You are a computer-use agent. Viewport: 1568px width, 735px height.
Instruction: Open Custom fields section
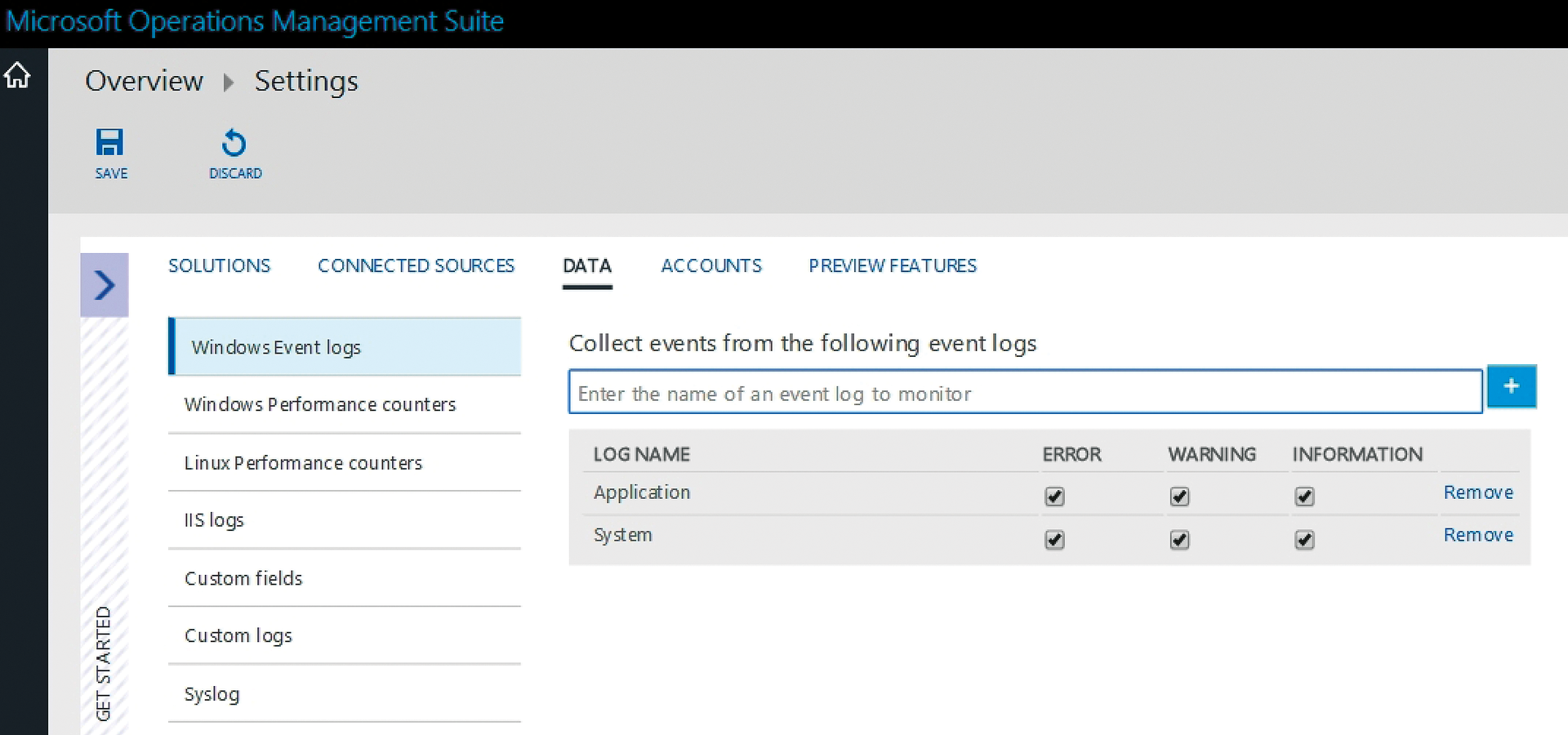click(x=345, y=578)
